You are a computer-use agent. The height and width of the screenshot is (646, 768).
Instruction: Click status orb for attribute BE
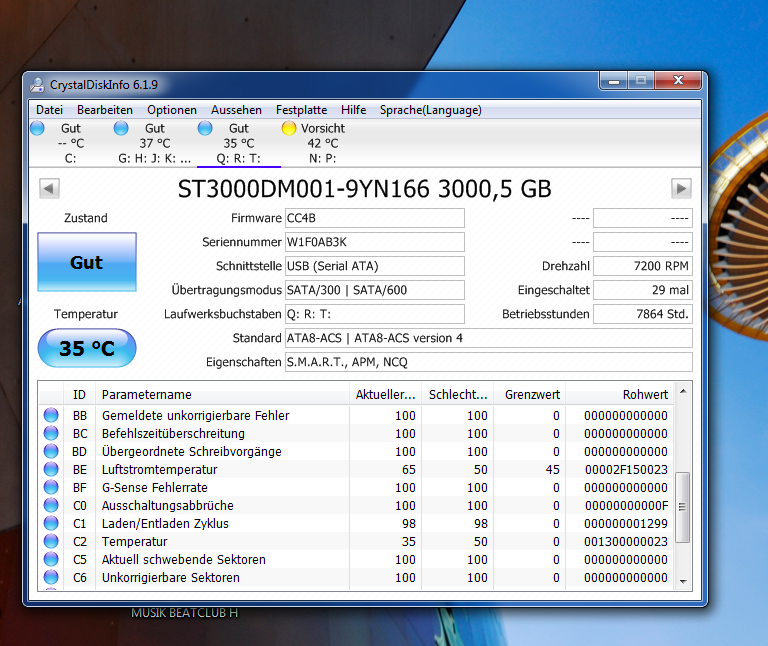pos(51,469)
